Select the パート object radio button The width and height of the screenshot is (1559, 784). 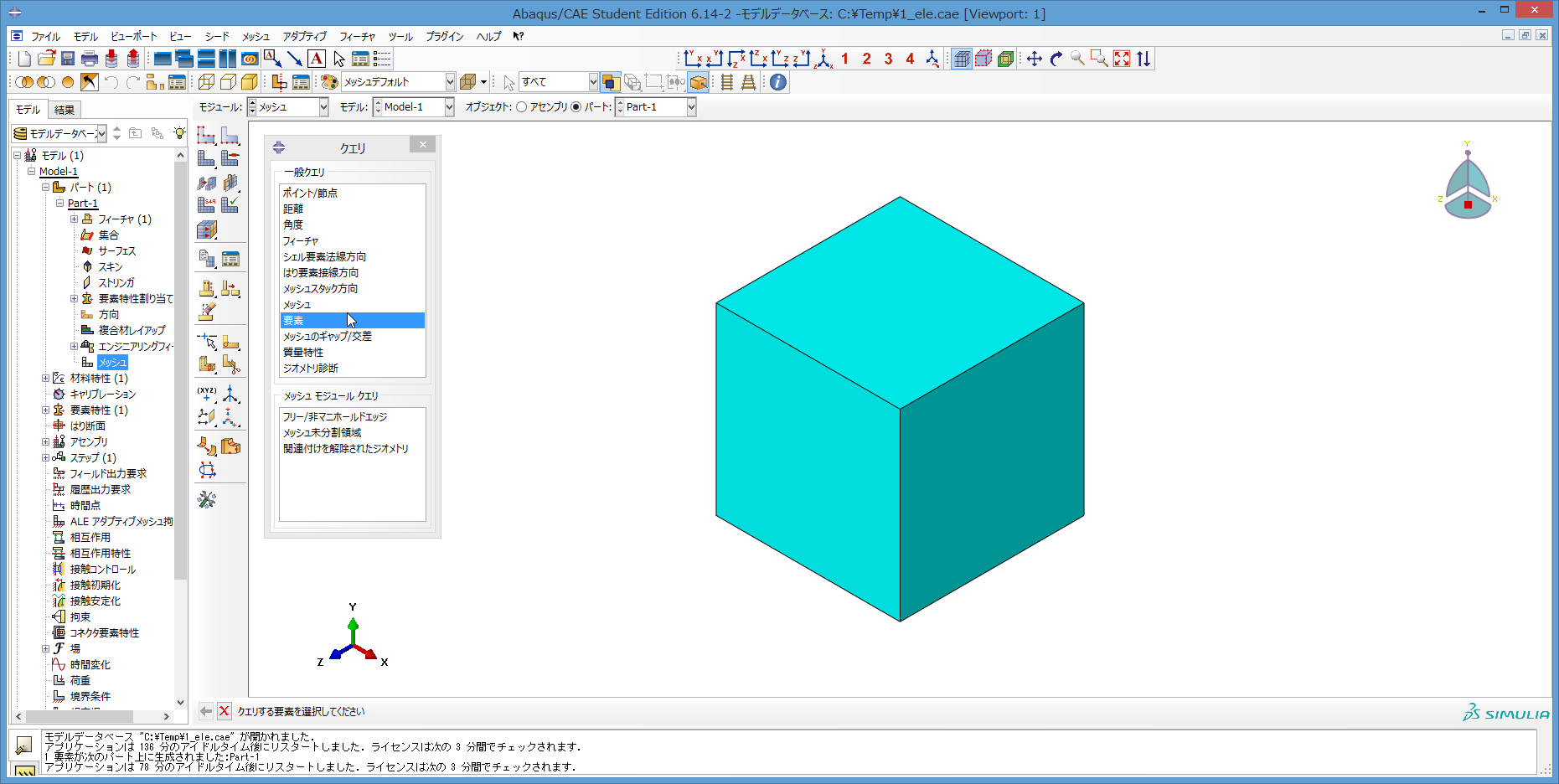576,106
